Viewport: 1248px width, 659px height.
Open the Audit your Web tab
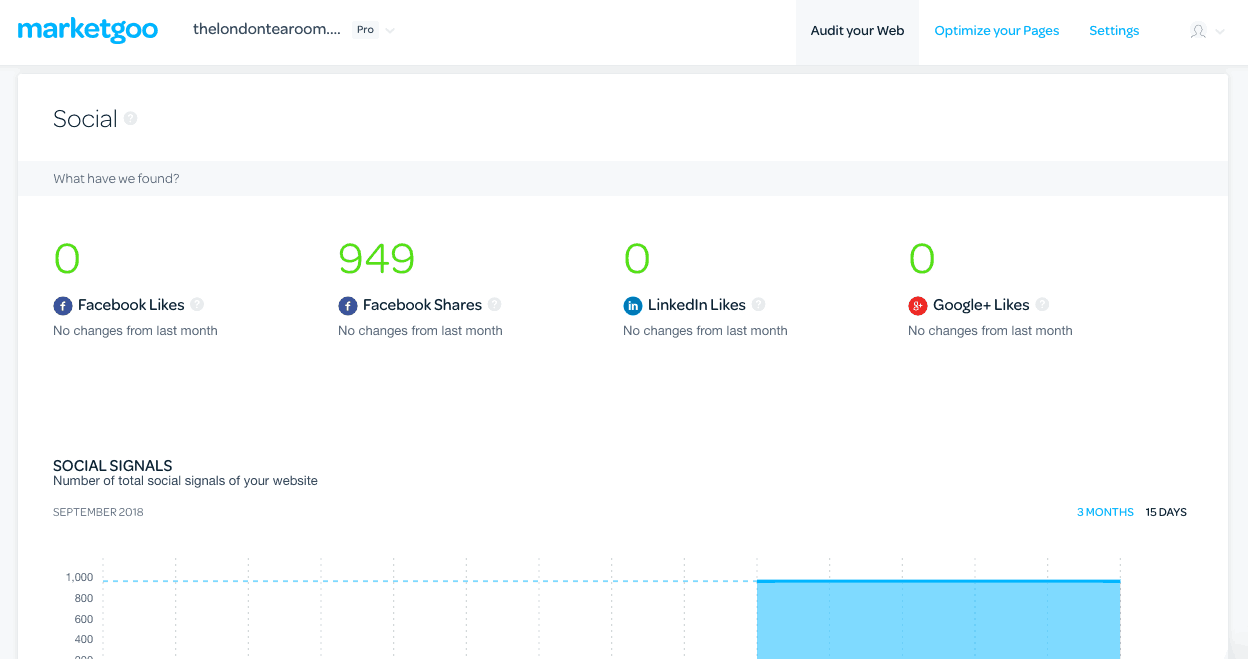tap(857, 32)
